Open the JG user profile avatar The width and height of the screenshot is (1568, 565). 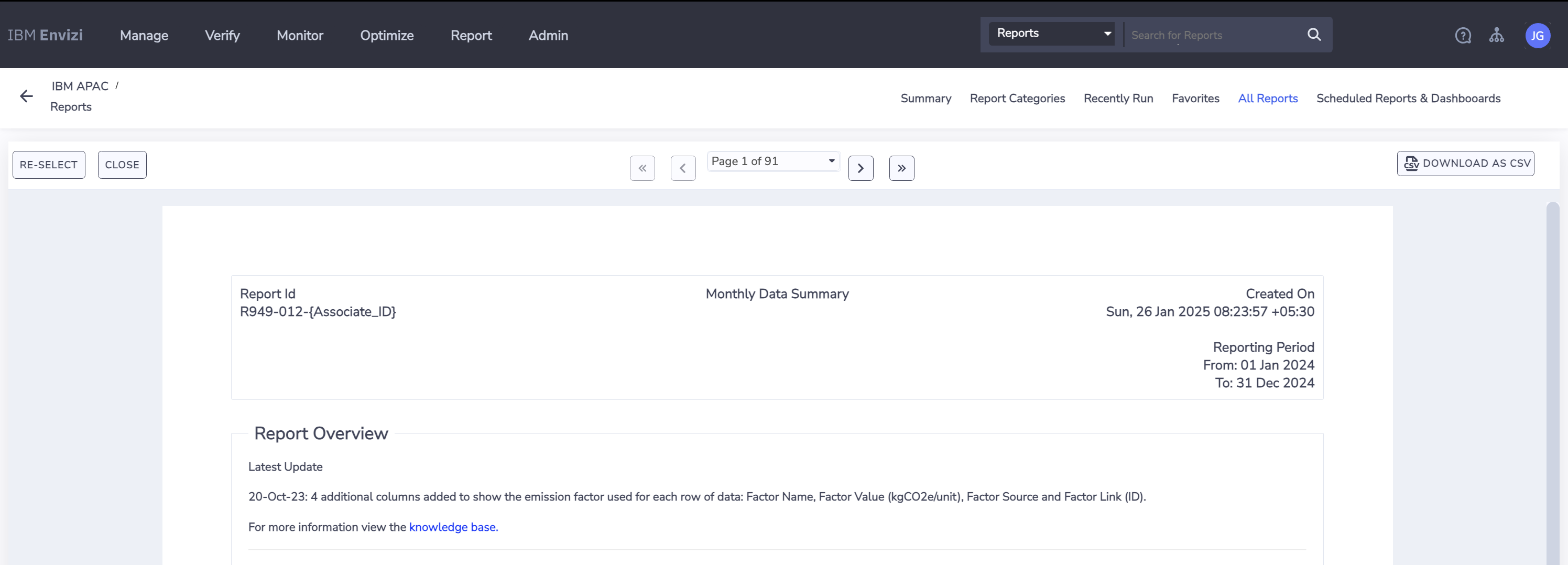[1537, 36]
